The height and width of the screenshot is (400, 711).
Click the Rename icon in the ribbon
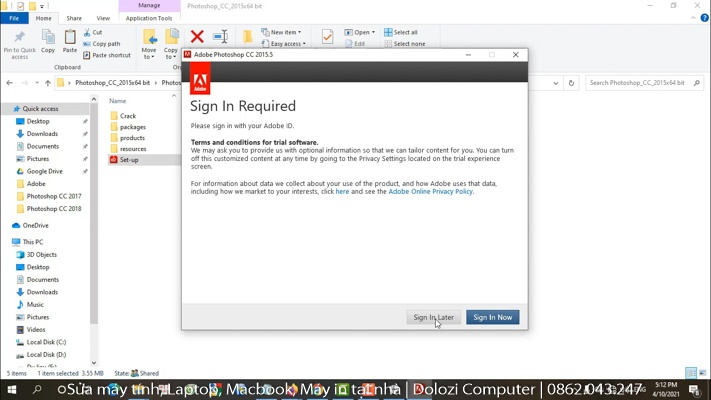click(221, 38)
